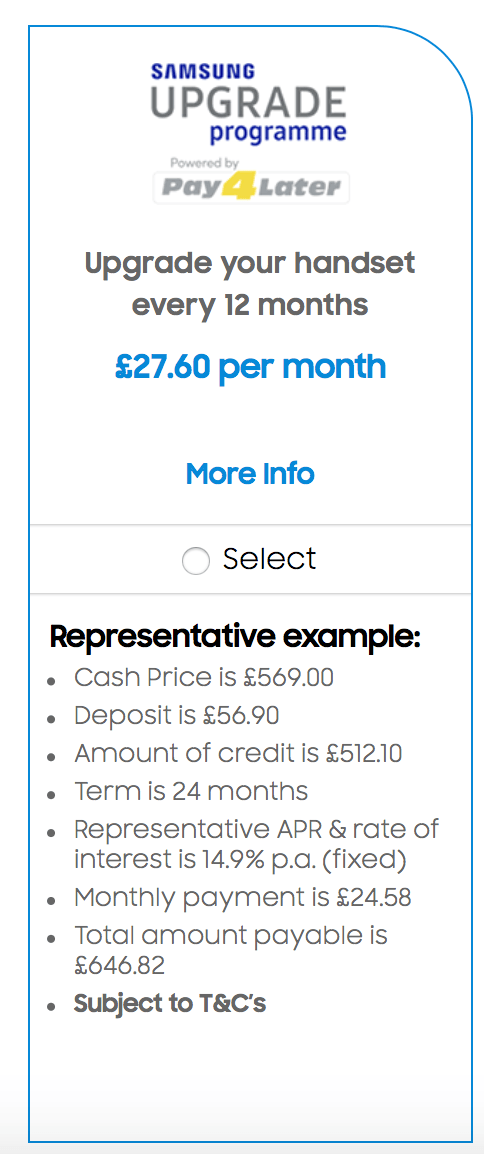Click the Total amount payable line
484x1154 pixels.
[231, 949]
